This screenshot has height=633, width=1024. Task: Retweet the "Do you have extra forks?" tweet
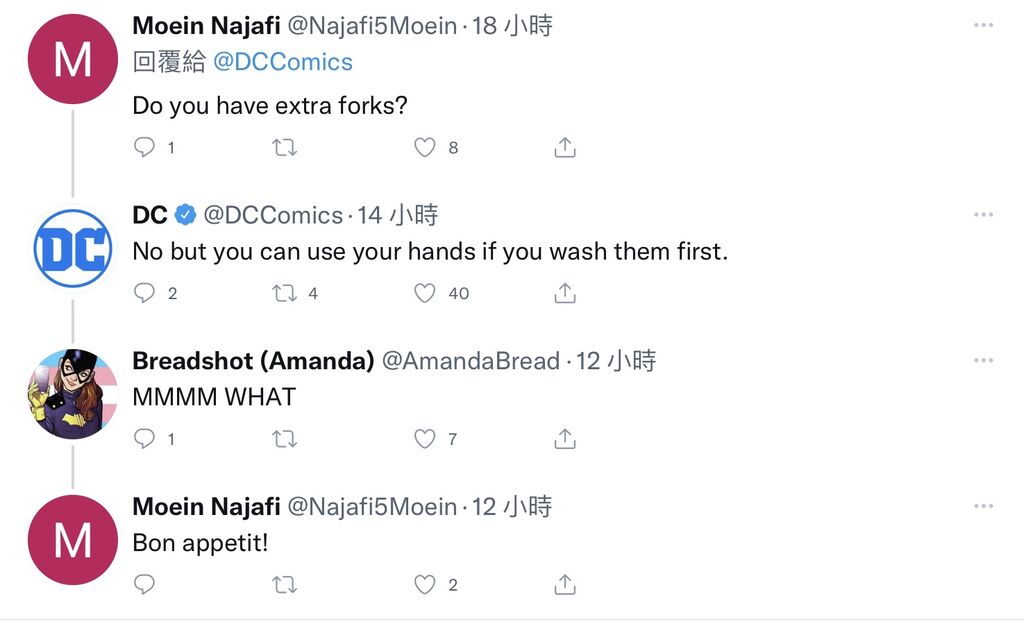point(285,148)
